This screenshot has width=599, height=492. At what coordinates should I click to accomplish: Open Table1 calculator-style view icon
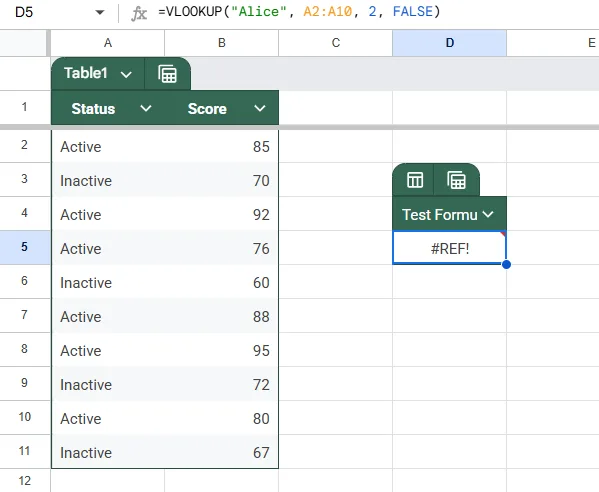point(167,74)
